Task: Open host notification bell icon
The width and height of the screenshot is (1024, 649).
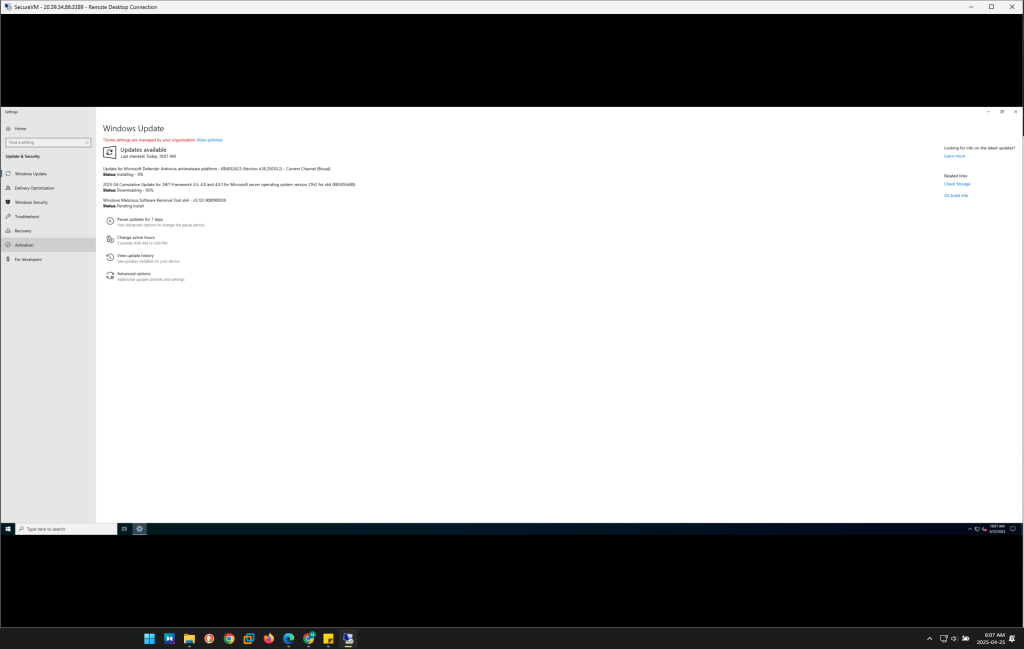Action: coord(1012,639)
